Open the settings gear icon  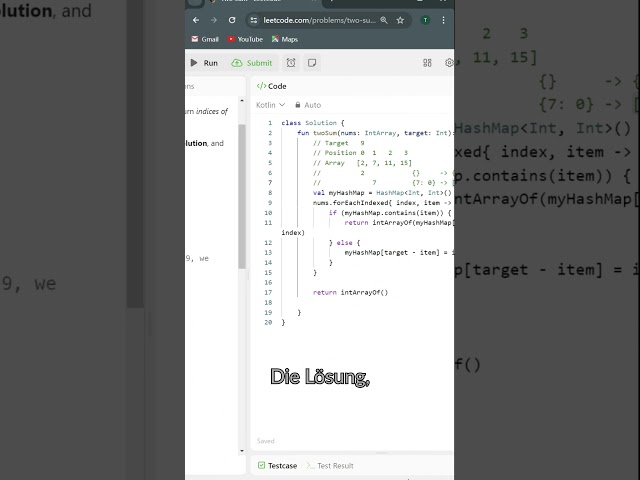(x=449, y=63)
